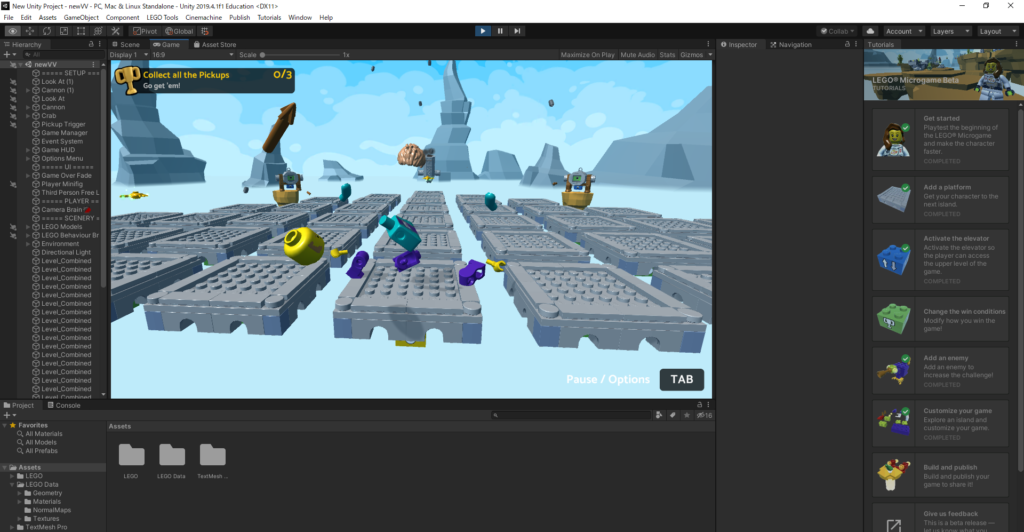Open Add an enemy tutorial
This screenshot has width=1024, height=532.
tap(940, 370)
